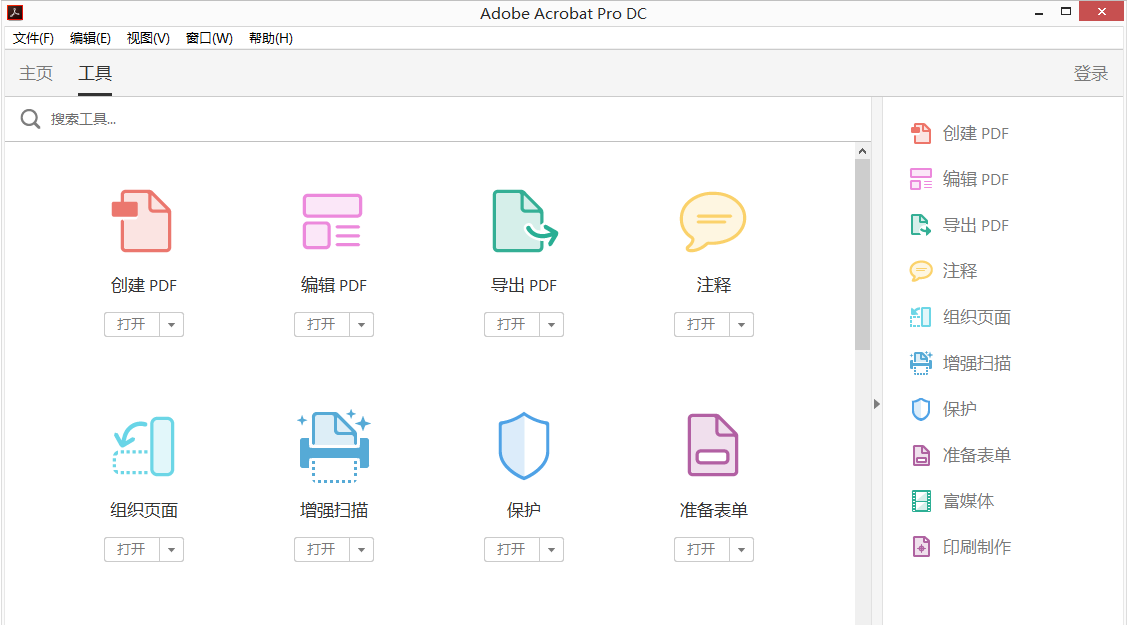The height and width of the screenshot is (625, 1128).
Task: Click the large 编辑 PDF icon
Action: (332, 221)
